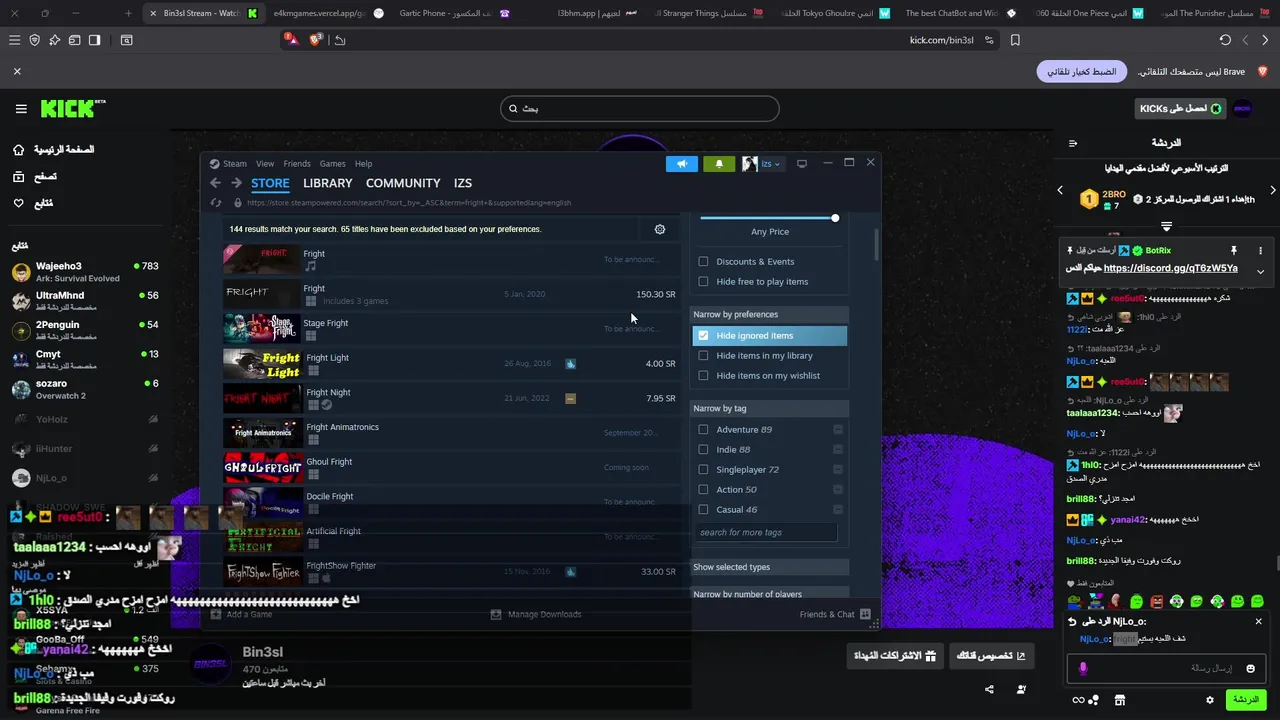The width and height of the screenshot is (1280, 720).
Task: Expand Narrow by number of players
Action: (770, 594)
